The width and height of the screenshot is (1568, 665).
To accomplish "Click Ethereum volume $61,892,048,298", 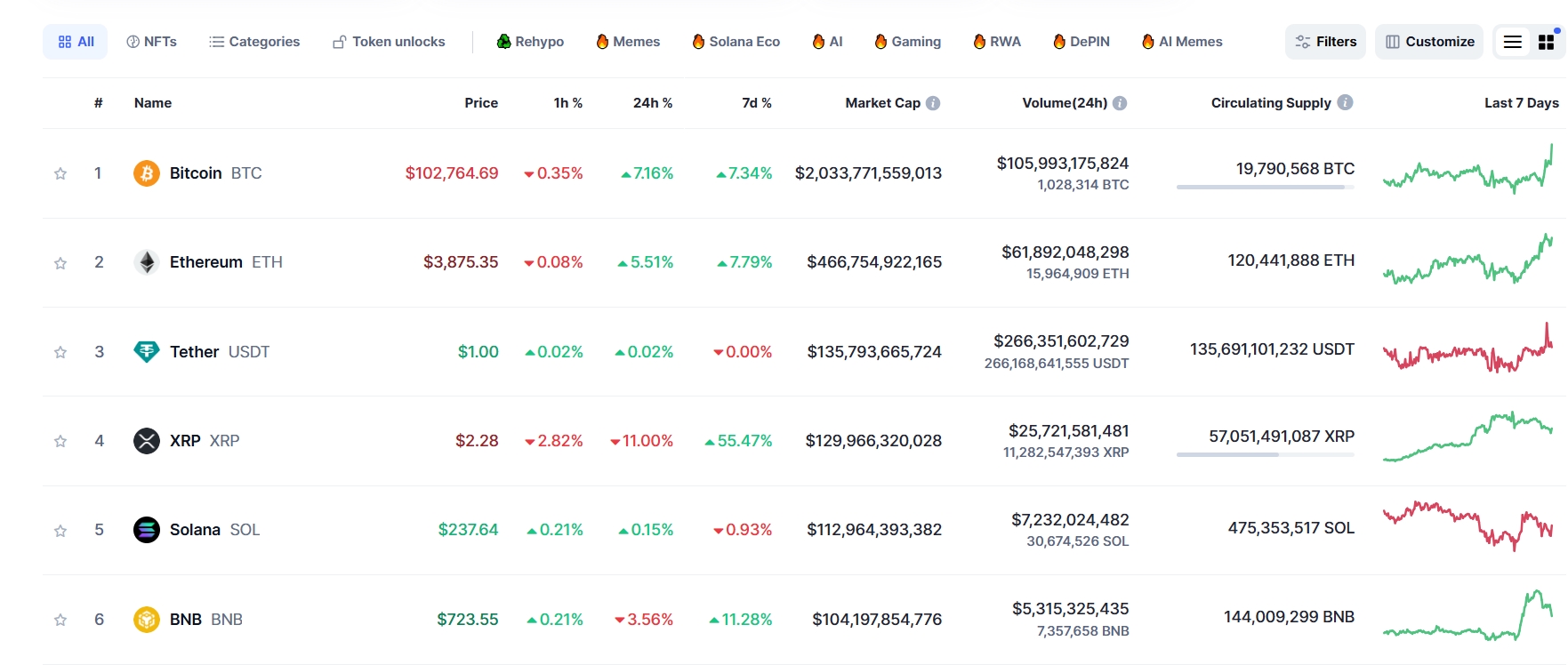I will pos(1065,252).
